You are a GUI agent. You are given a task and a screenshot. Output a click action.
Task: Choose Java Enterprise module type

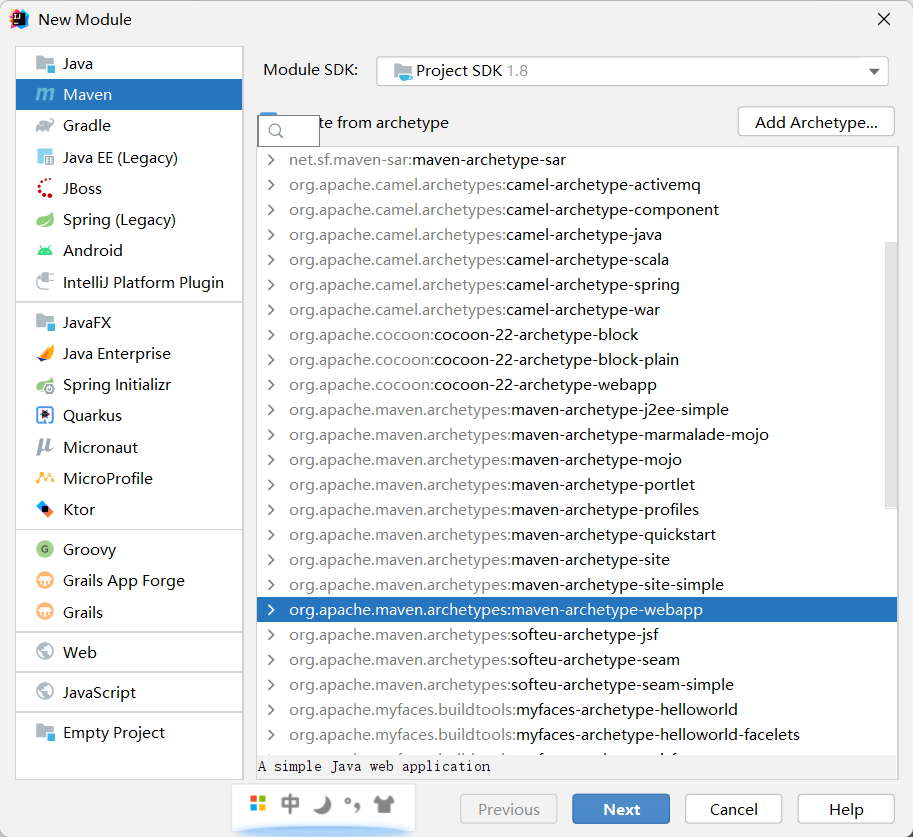click(129, 354)
